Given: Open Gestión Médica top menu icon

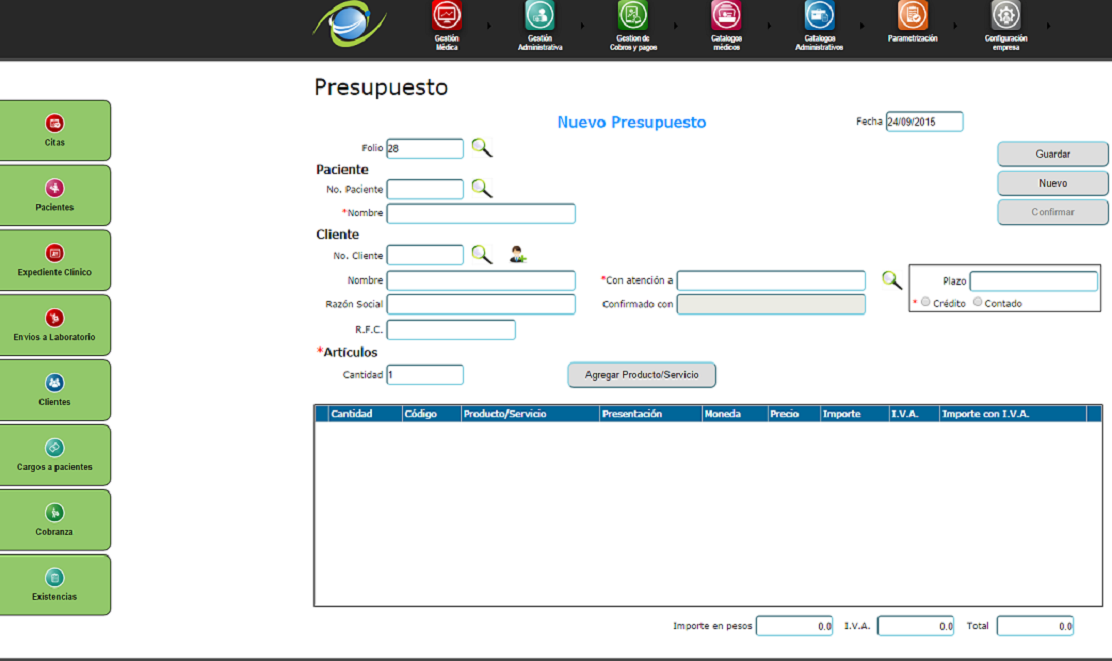Looking at the screenshot, I should pyautogui.click(x=446, y=16).
